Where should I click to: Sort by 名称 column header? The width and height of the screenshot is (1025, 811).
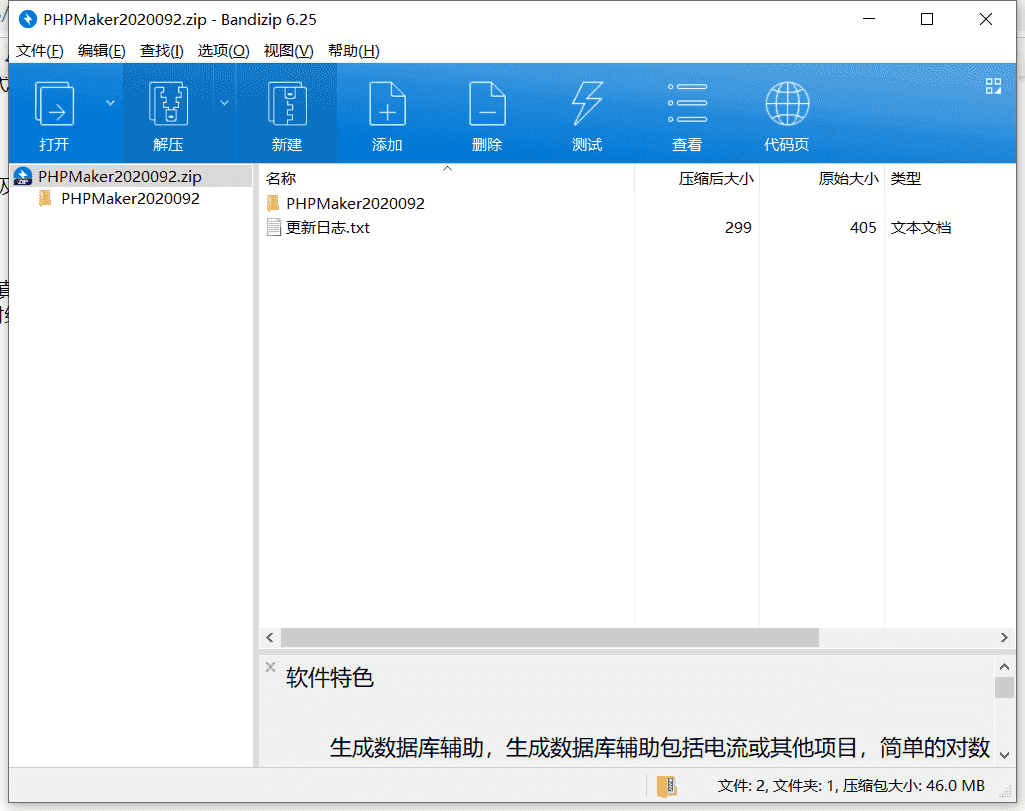(281, 178)
